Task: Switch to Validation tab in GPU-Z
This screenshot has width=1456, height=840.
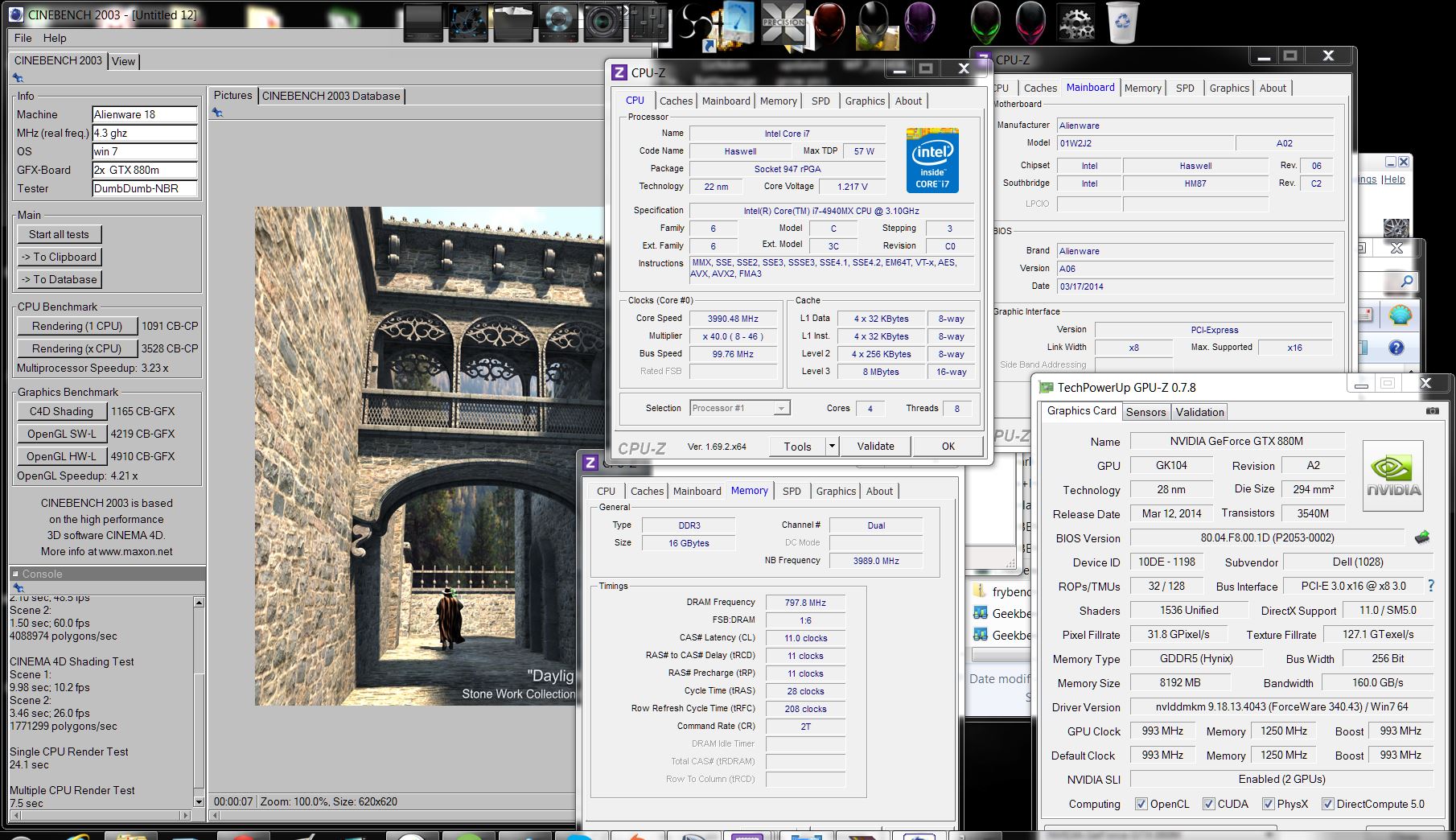Action: pos(1199,412)
